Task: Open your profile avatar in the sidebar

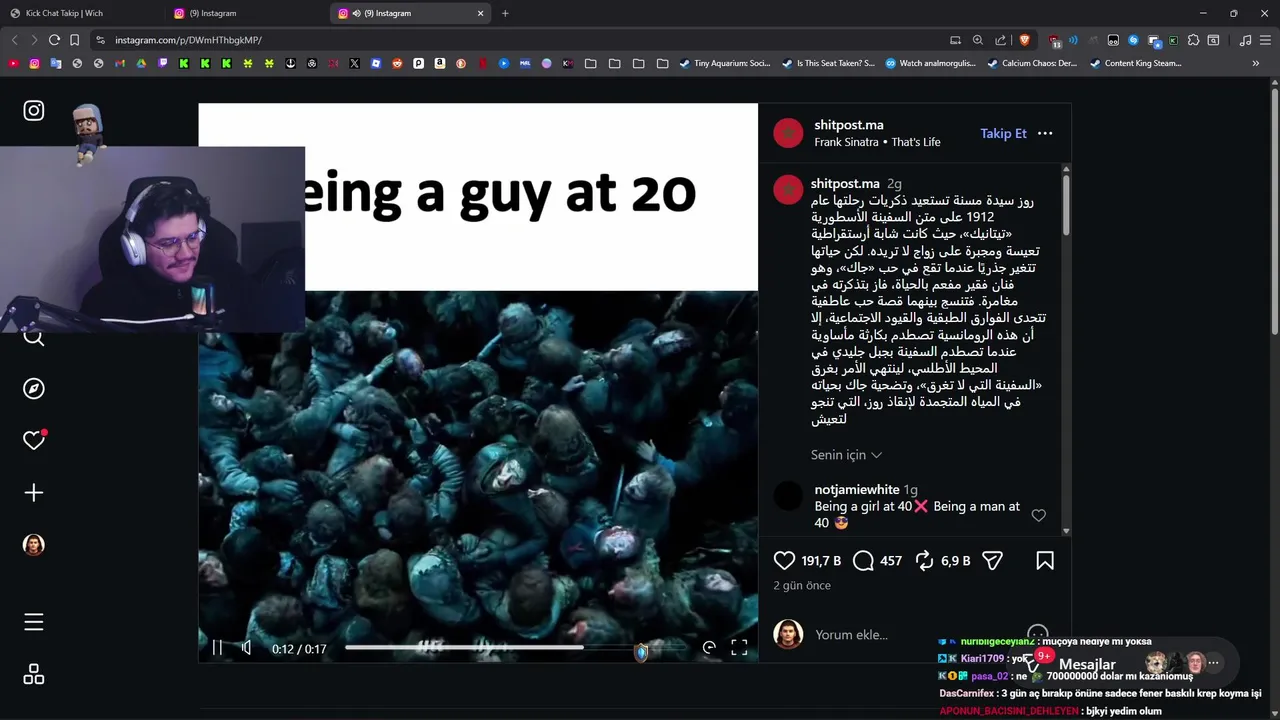Action: (x=34, y=545)
